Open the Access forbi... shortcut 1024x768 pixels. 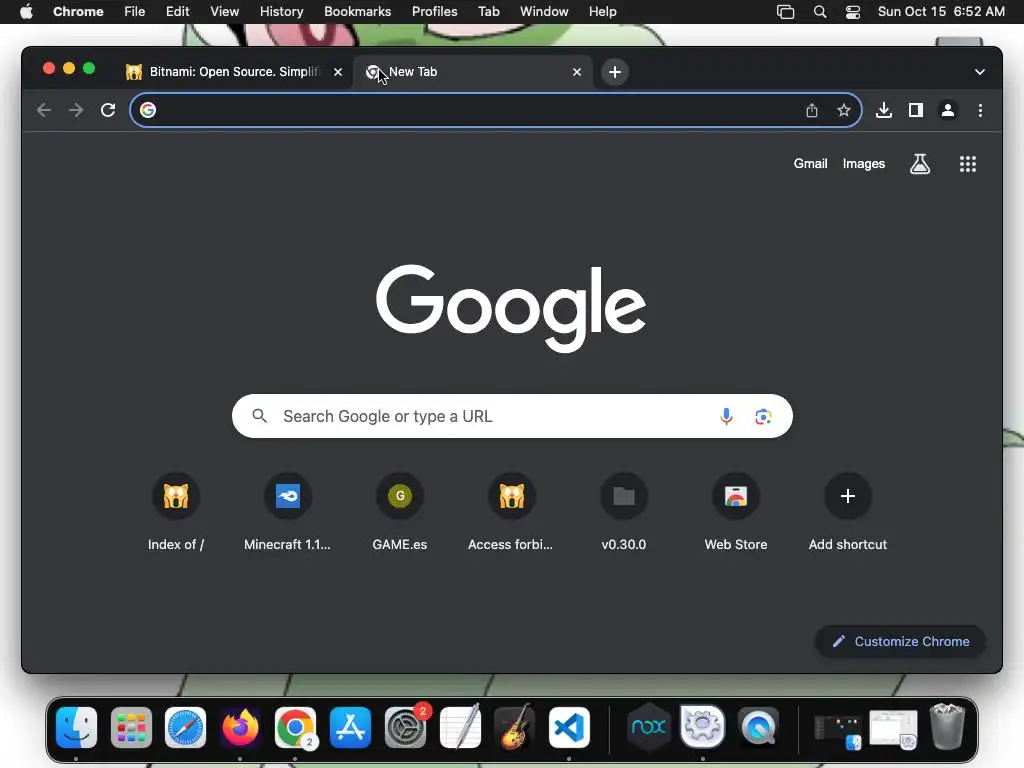[511, 513]
